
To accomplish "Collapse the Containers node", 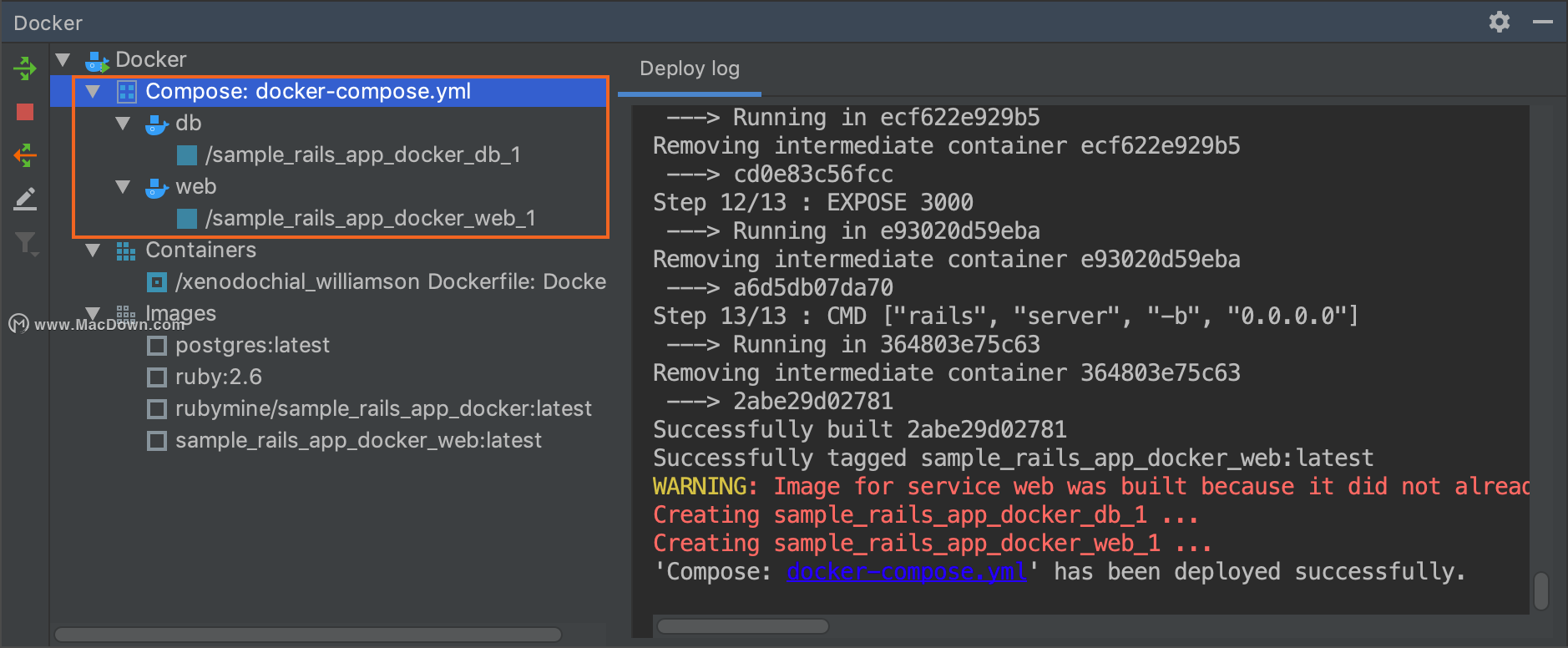I will tap(94, 251).
